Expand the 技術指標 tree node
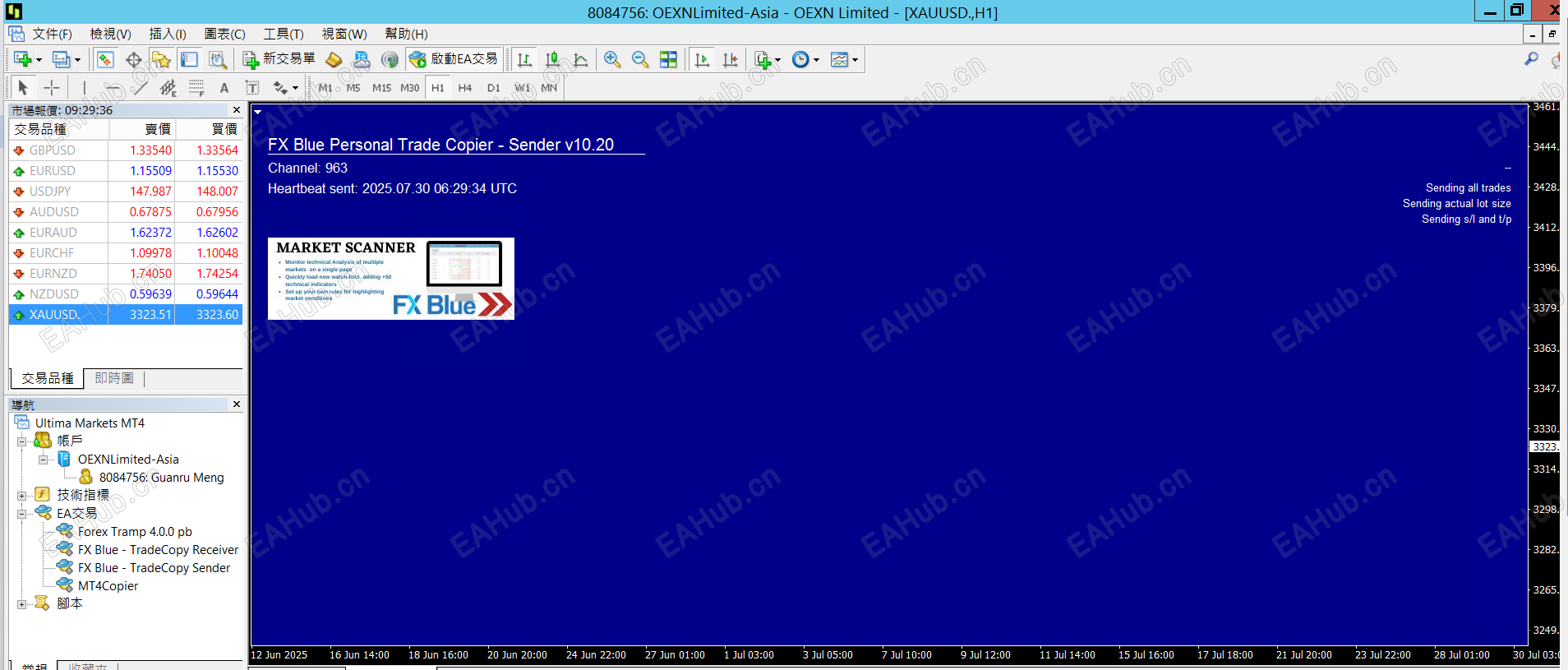1568x670 pixels. [x=22, y=495]
